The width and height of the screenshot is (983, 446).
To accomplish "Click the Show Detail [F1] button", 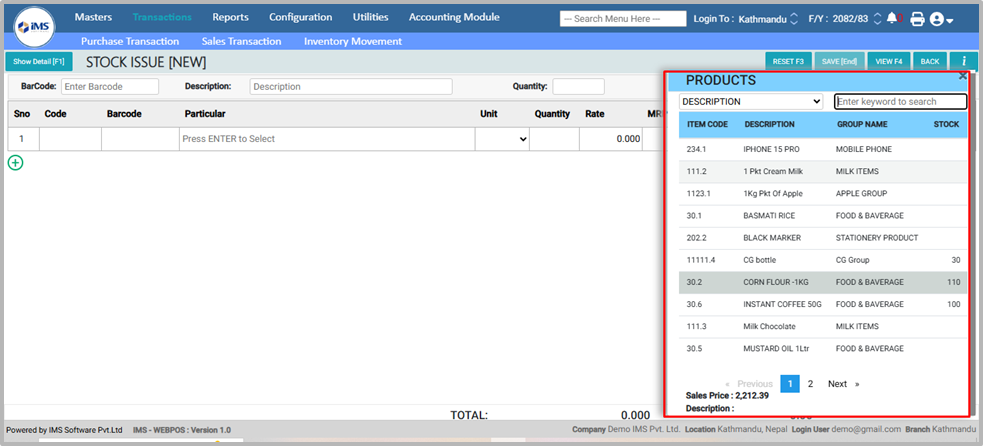I will [x=38, y=62].
